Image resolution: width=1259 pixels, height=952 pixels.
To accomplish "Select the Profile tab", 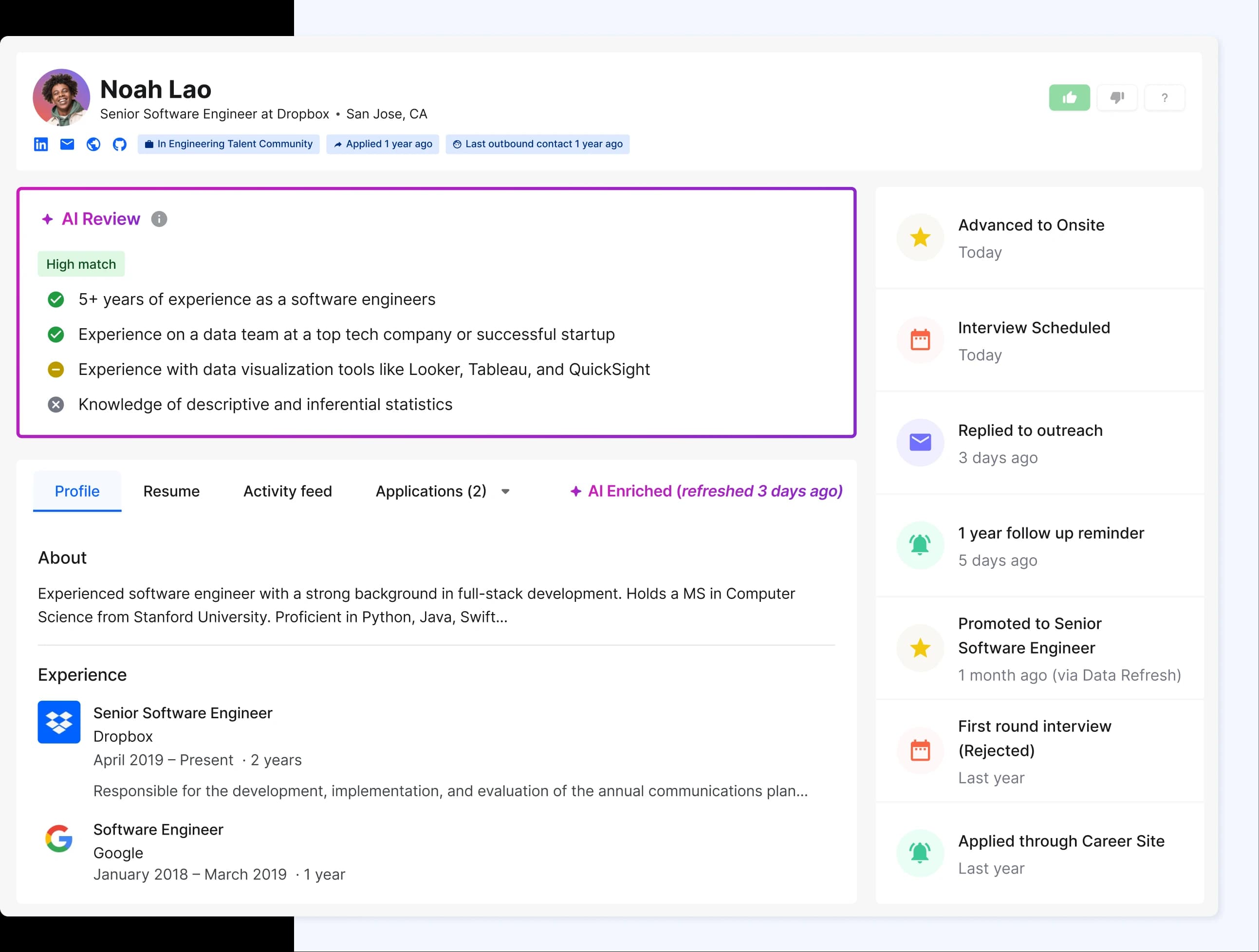I will [77, 491].
